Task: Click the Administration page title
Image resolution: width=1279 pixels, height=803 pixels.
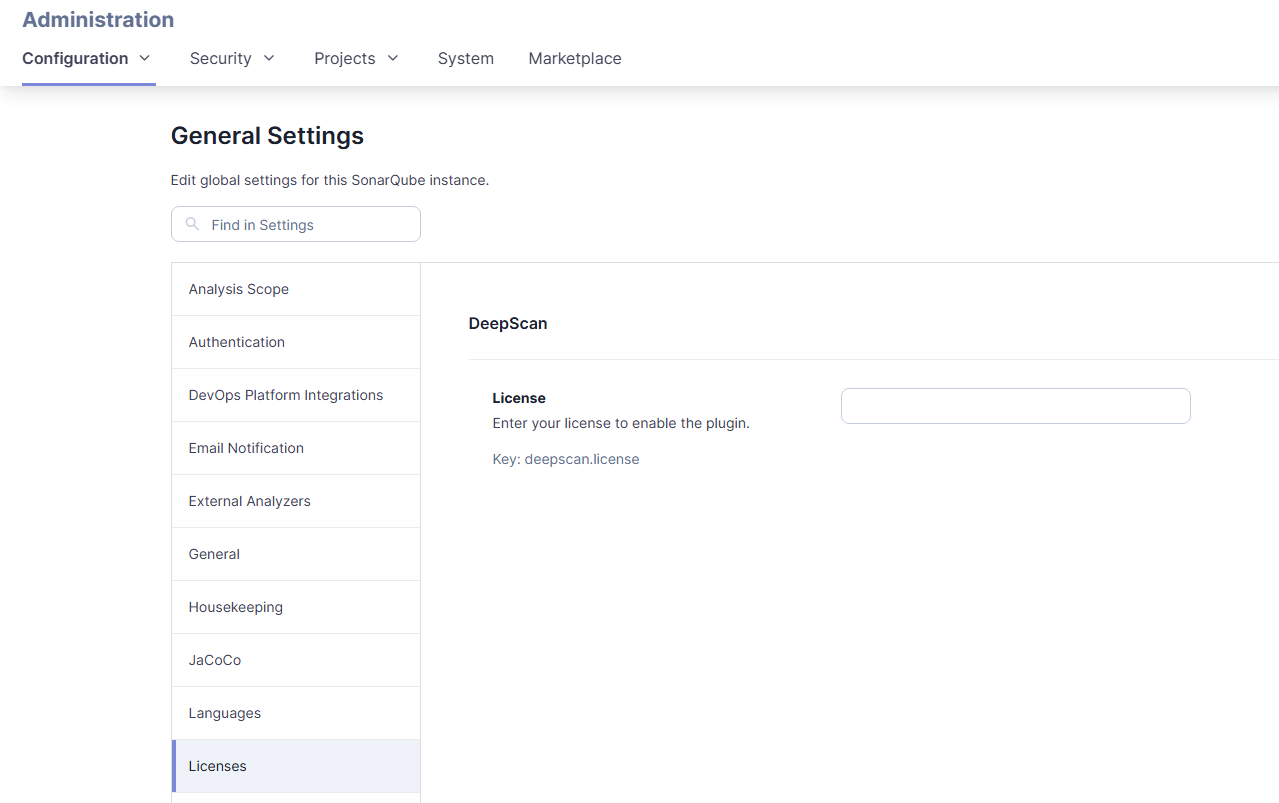Action: [98, 20]
